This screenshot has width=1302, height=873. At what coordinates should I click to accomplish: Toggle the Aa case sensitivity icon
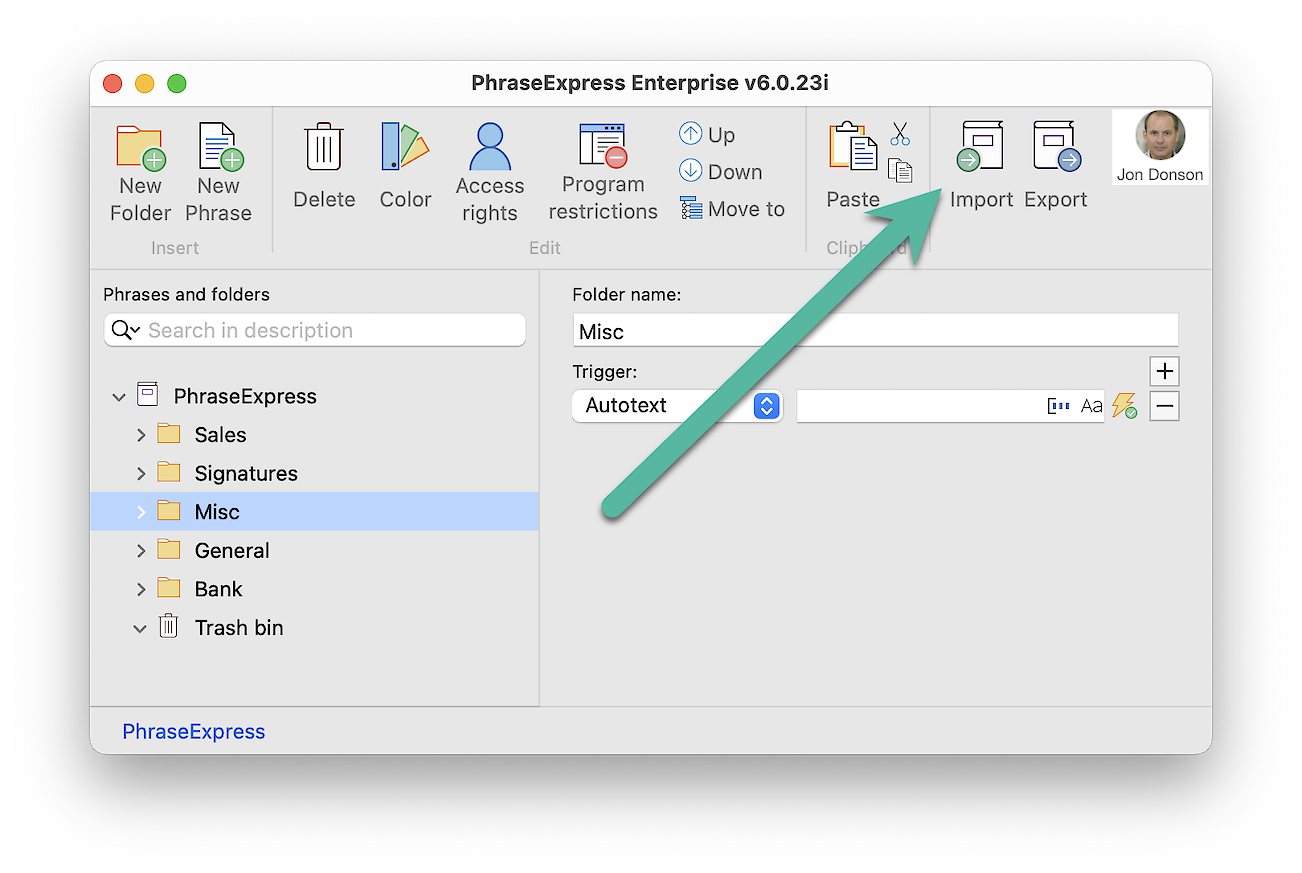click(1091, 406)
